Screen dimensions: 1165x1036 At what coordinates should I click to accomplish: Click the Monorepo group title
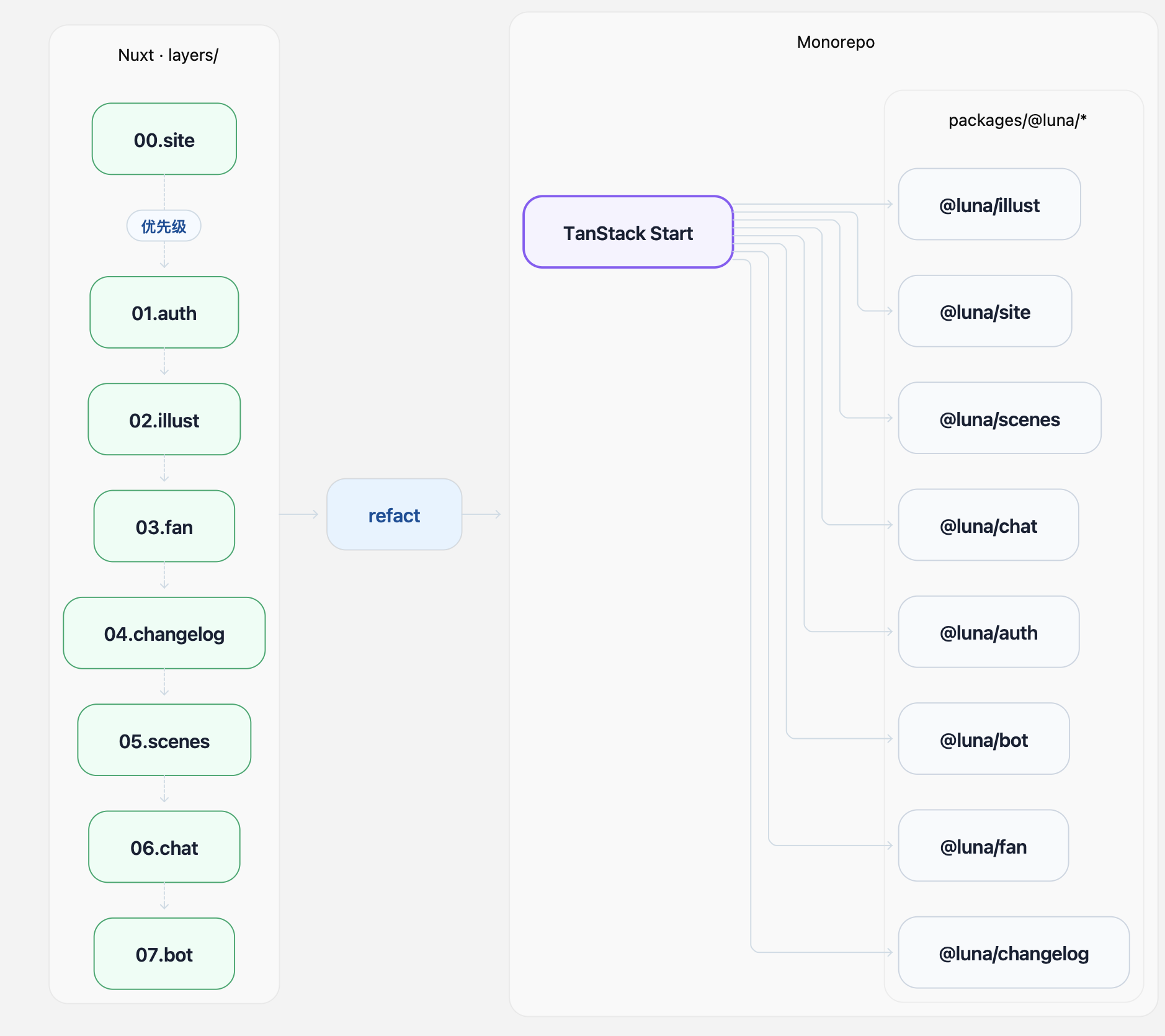pyautogui.click(x=836, y=42)
